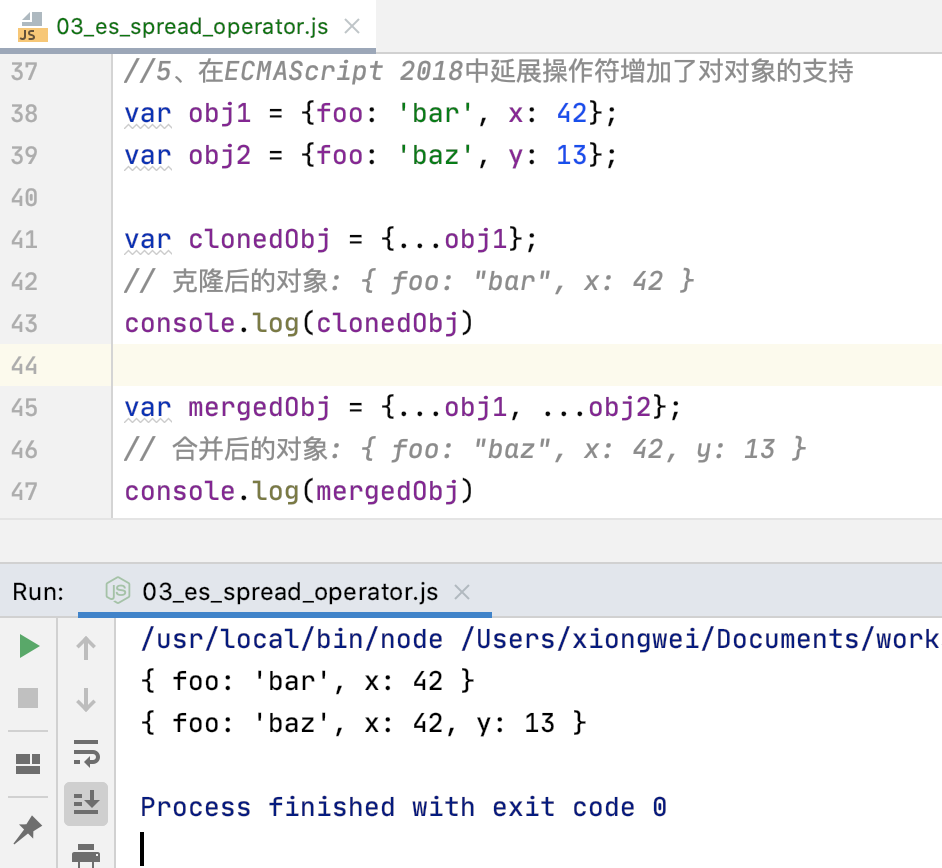Click the /usr/local/bin/node path in console

tap(292, 639)
